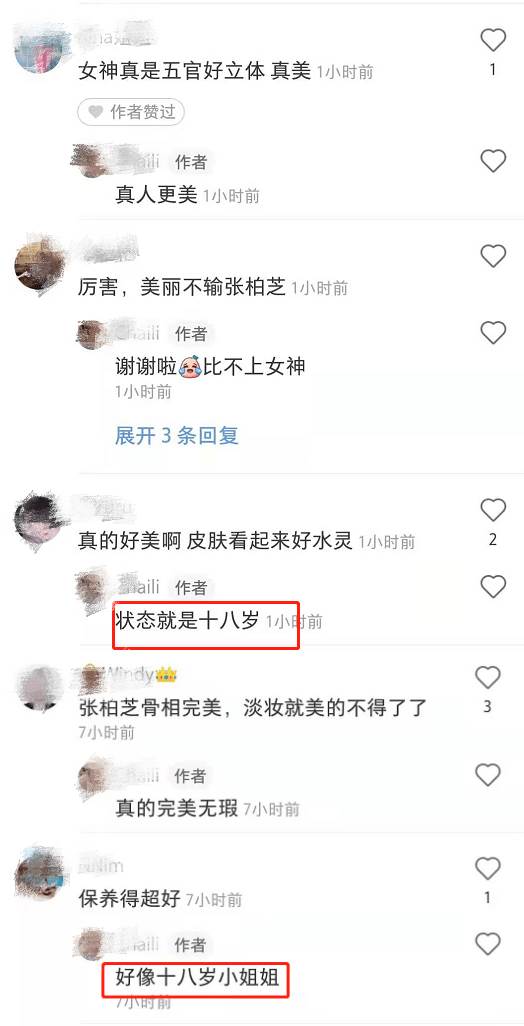This screenshot has height=1026, width=524.
Task: Like the author reply "好像十八岁小姐姐"
Action: (487, 944)
